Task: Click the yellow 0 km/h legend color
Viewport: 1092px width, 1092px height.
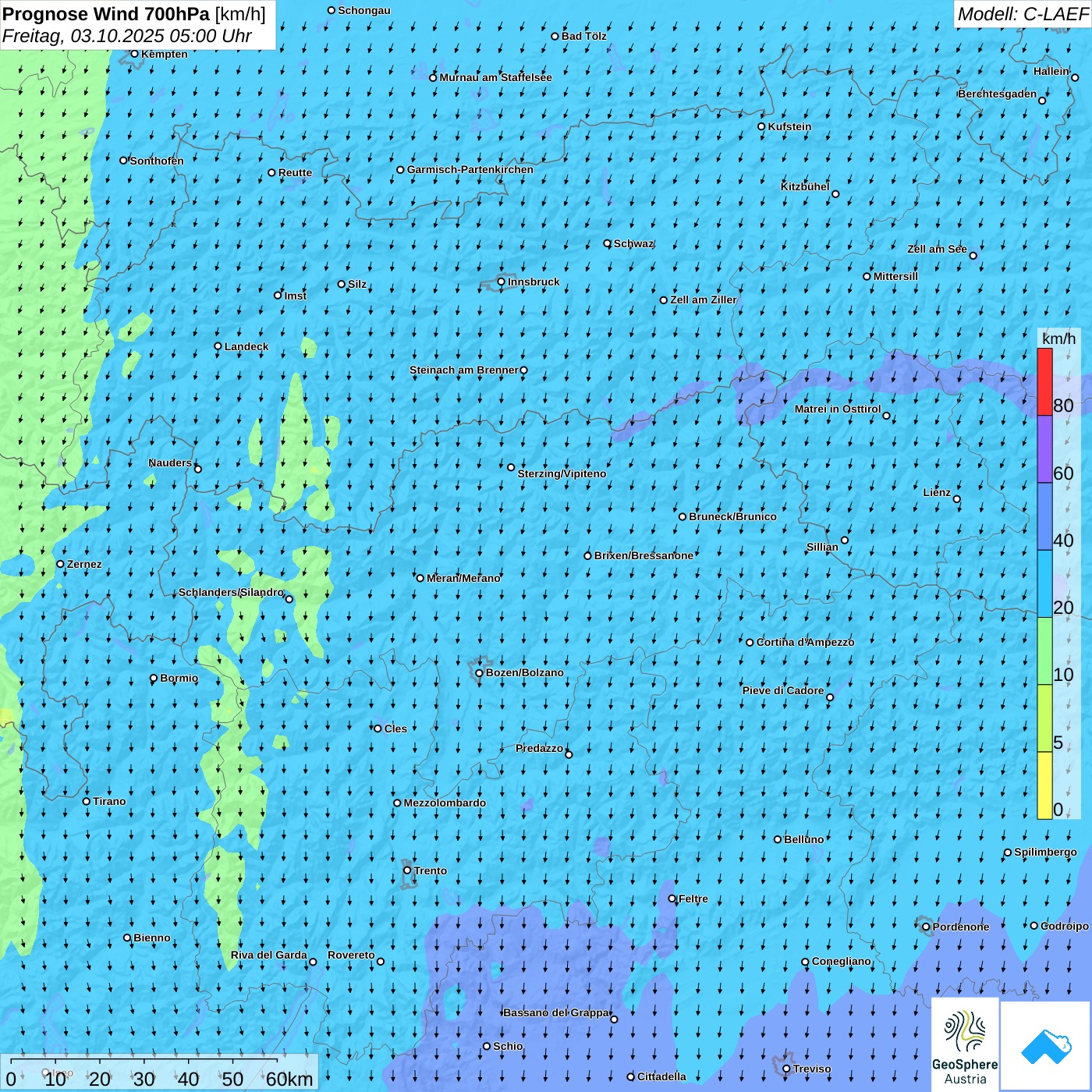Action: point(1044,785)
